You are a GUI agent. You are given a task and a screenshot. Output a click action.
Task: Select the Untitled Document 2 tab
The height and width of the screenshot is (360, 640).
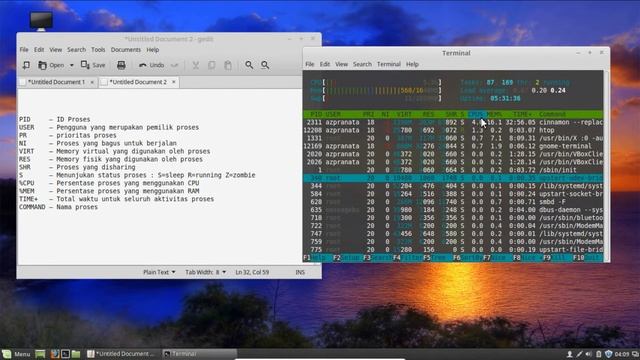(139, 82)
